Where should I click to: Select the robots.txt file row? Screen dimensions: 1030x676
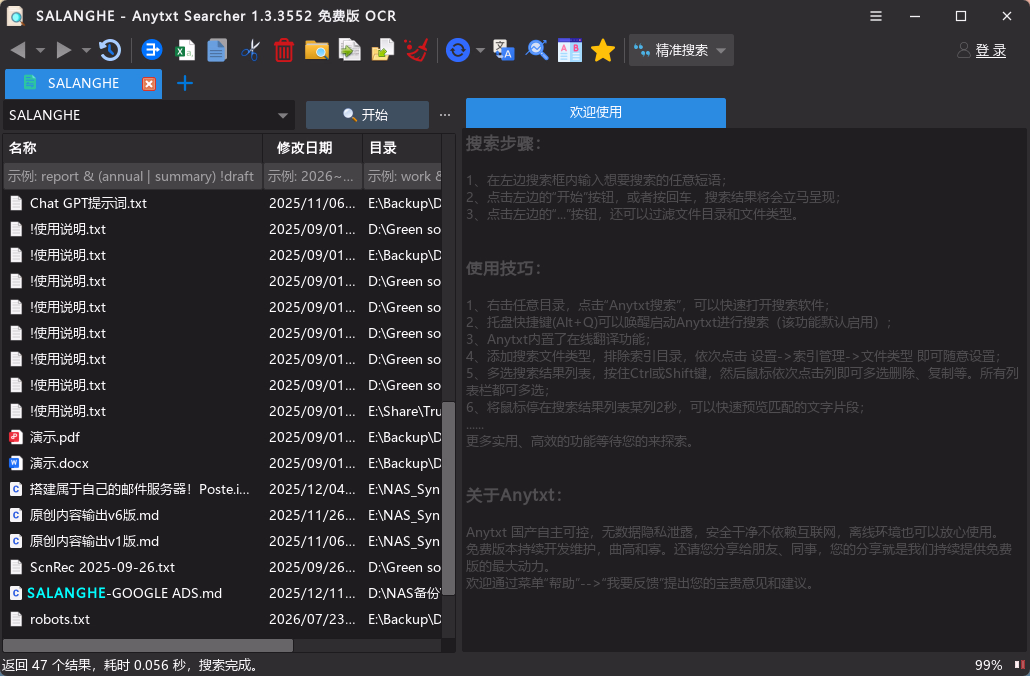pos(223,619)
